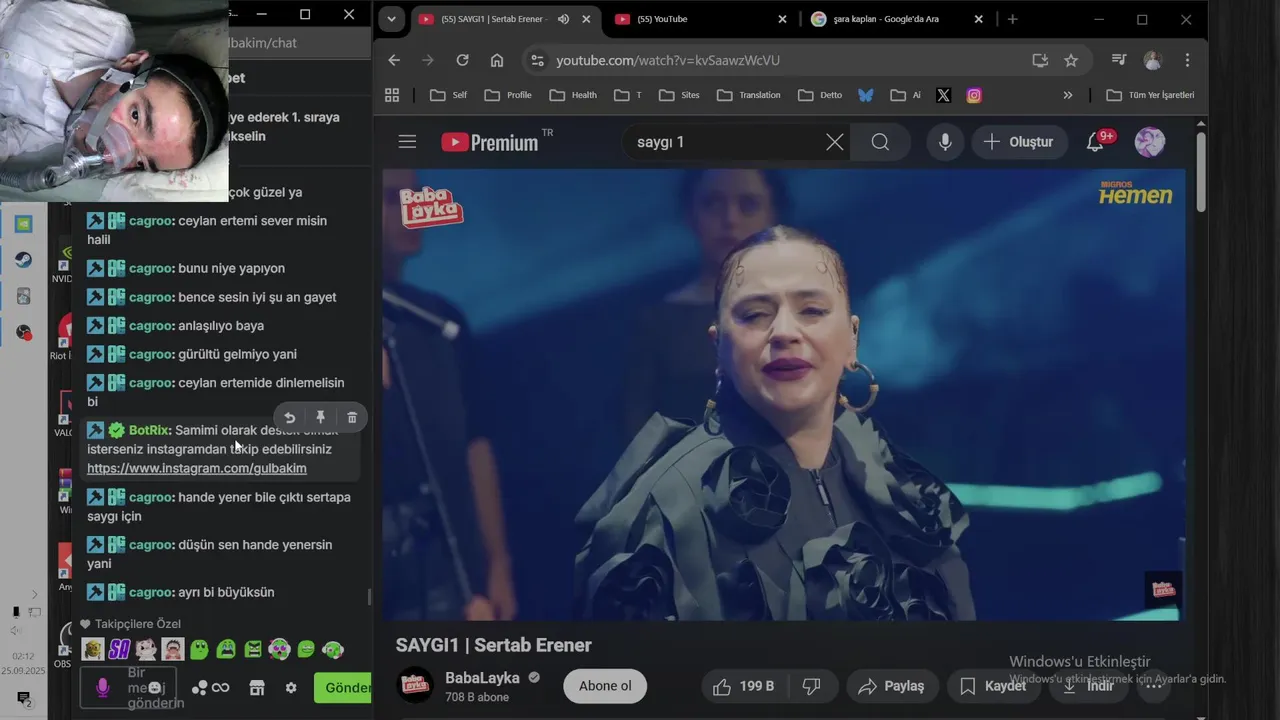
Task: Close the (55) YouTube tab
Action: pyautogui.click(x=782, y=19)
